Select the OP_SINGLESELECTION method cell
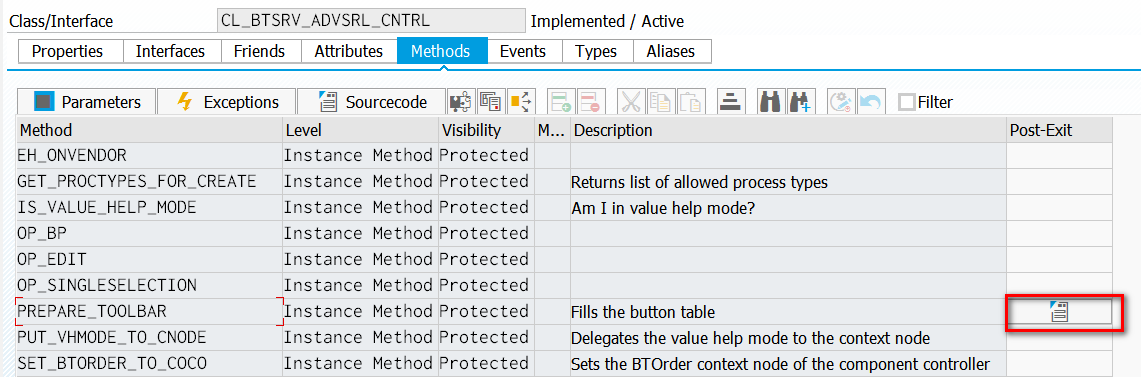Viewport: 1141px width, 377px height. (149, 285)
